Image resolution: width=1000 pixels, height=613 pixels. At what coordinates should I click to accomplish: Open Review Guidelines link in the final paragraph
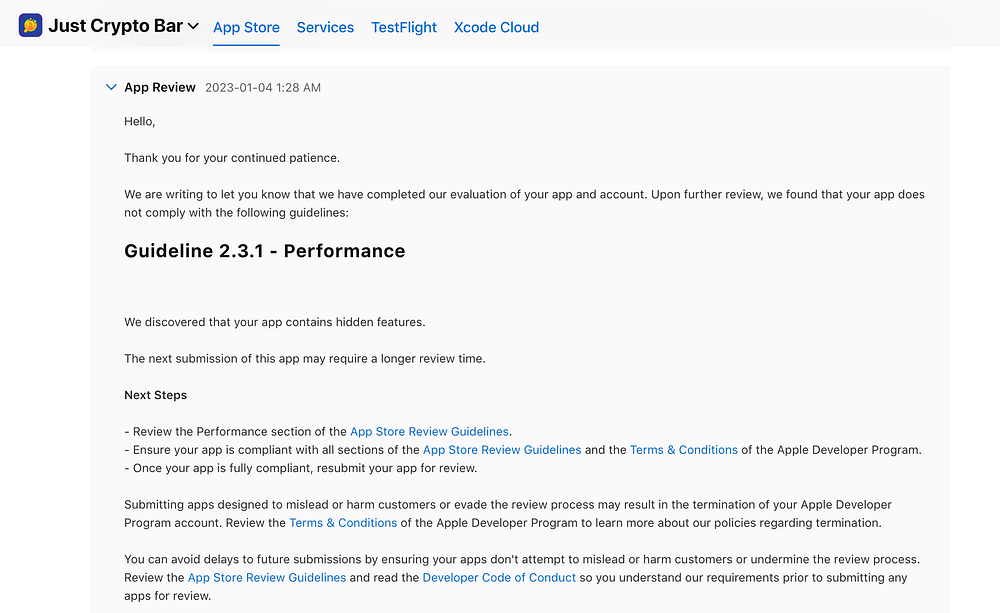267,578
